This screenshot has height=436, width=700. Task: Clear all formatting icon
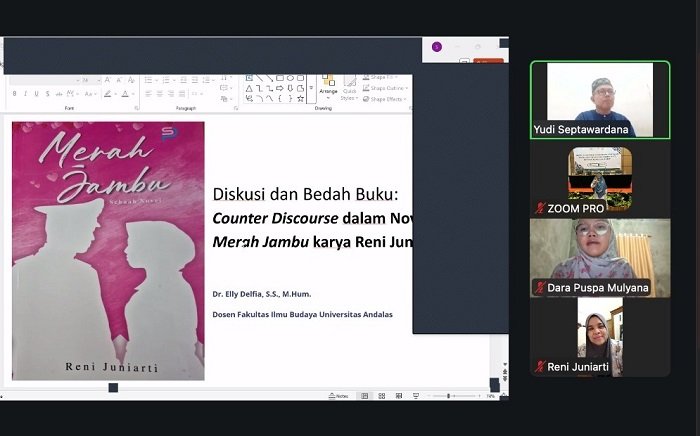point(131,80)
